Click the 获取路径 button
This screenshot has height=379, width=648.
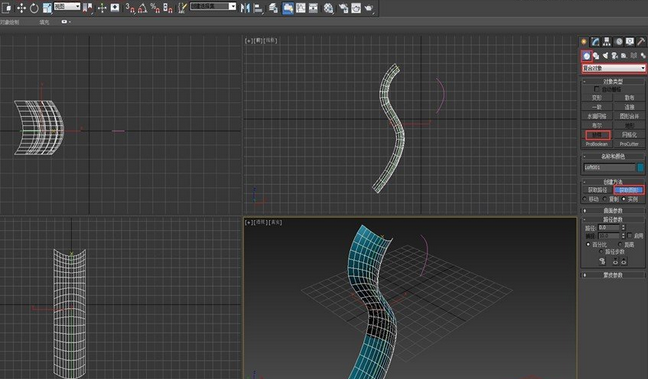click(597, 190)
